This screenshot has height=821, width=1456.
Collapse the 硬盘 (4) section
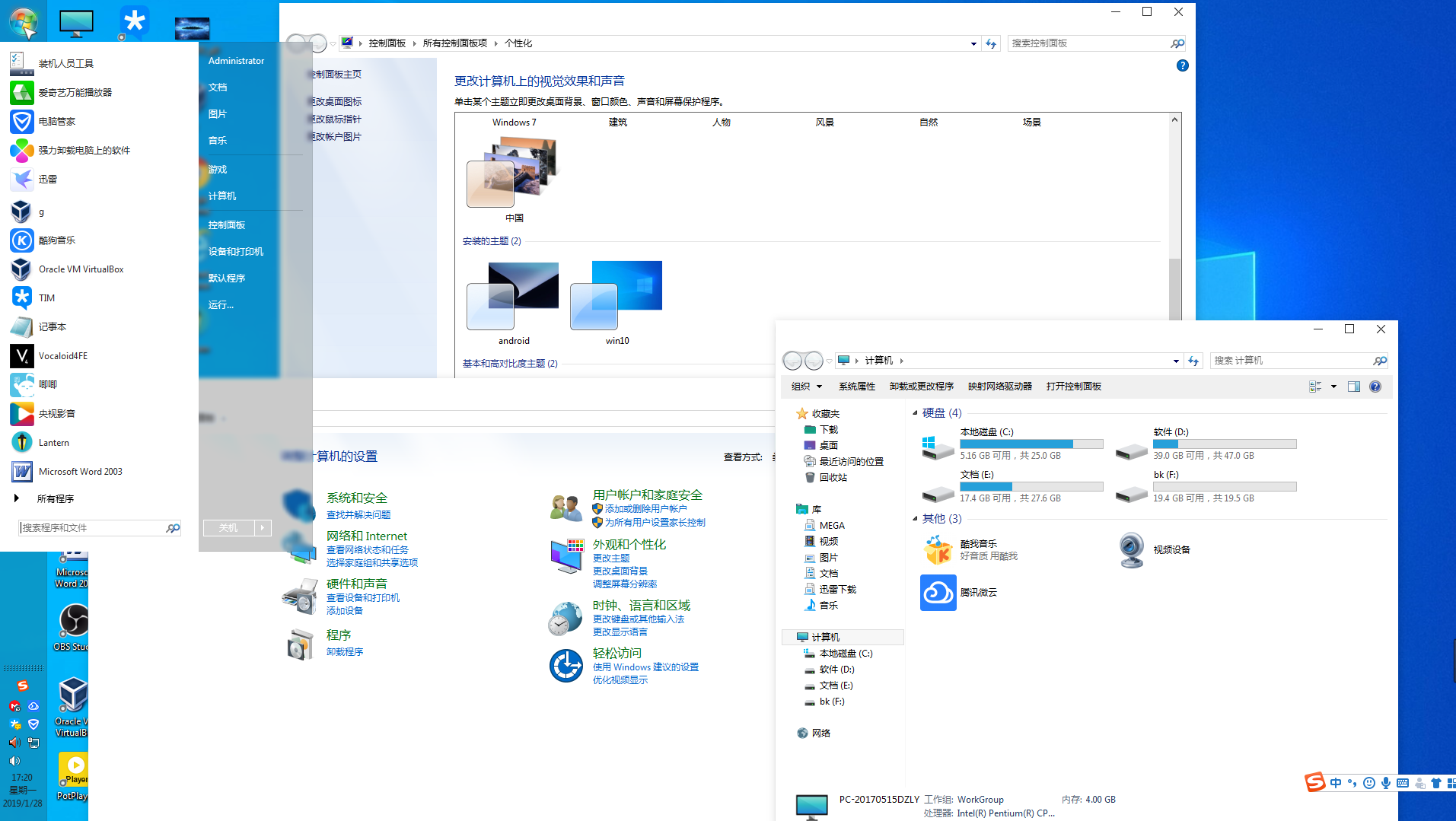coord(916,412)
